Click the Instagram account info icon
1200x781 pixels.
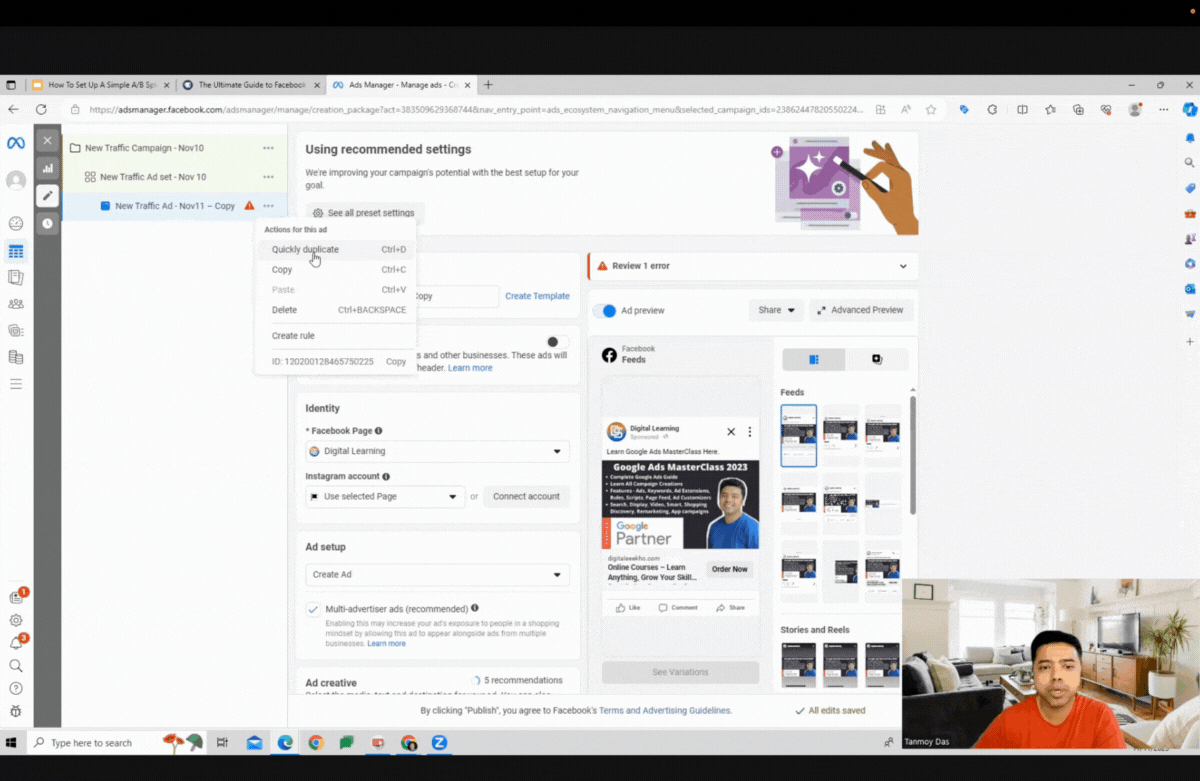coord(386,477)
